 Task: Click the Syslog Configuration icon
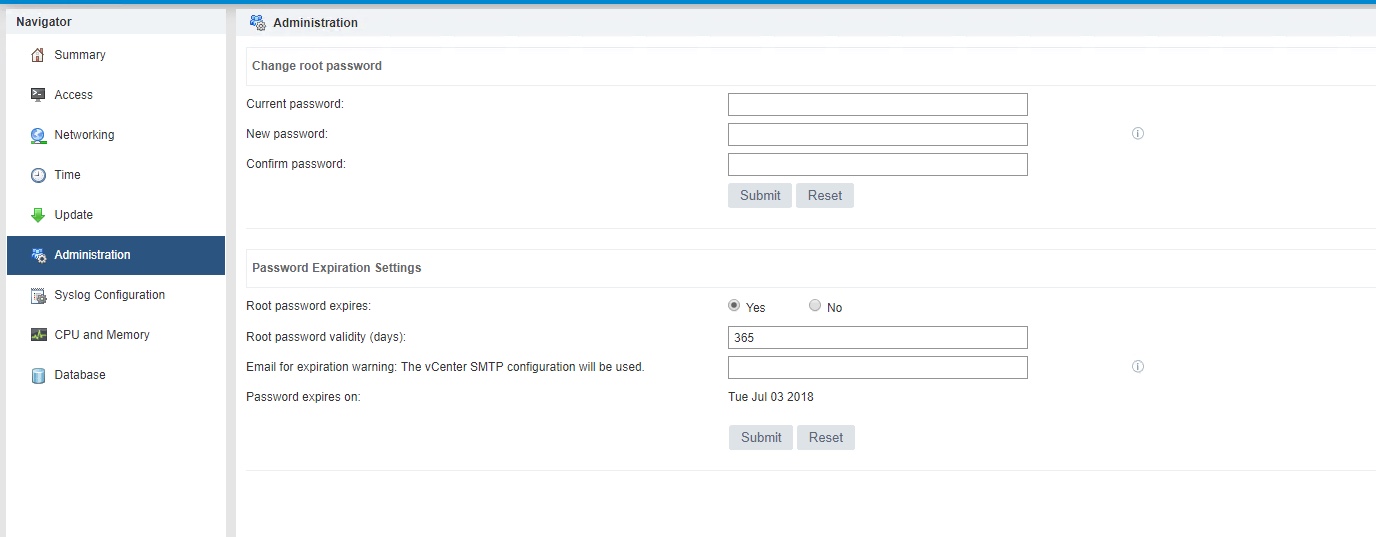click(38, 295)
